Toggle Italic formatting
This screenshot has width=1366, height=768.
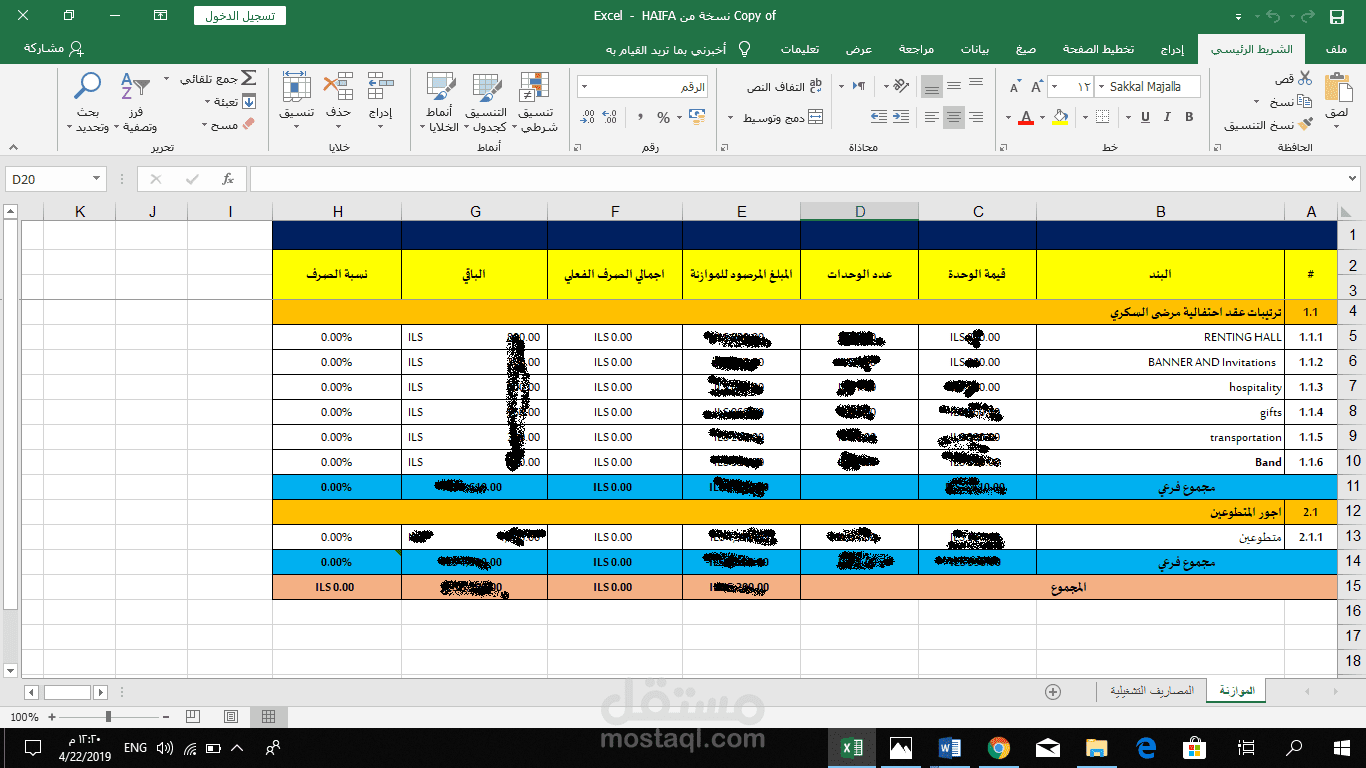(1166, 118)
